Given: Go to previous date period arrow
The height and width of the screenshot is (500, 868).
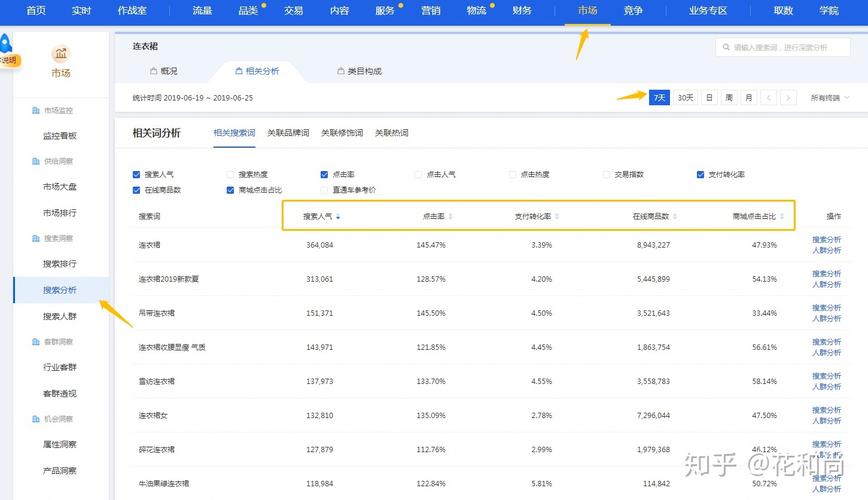Looking at the screenshot, I should coord(768,97).
